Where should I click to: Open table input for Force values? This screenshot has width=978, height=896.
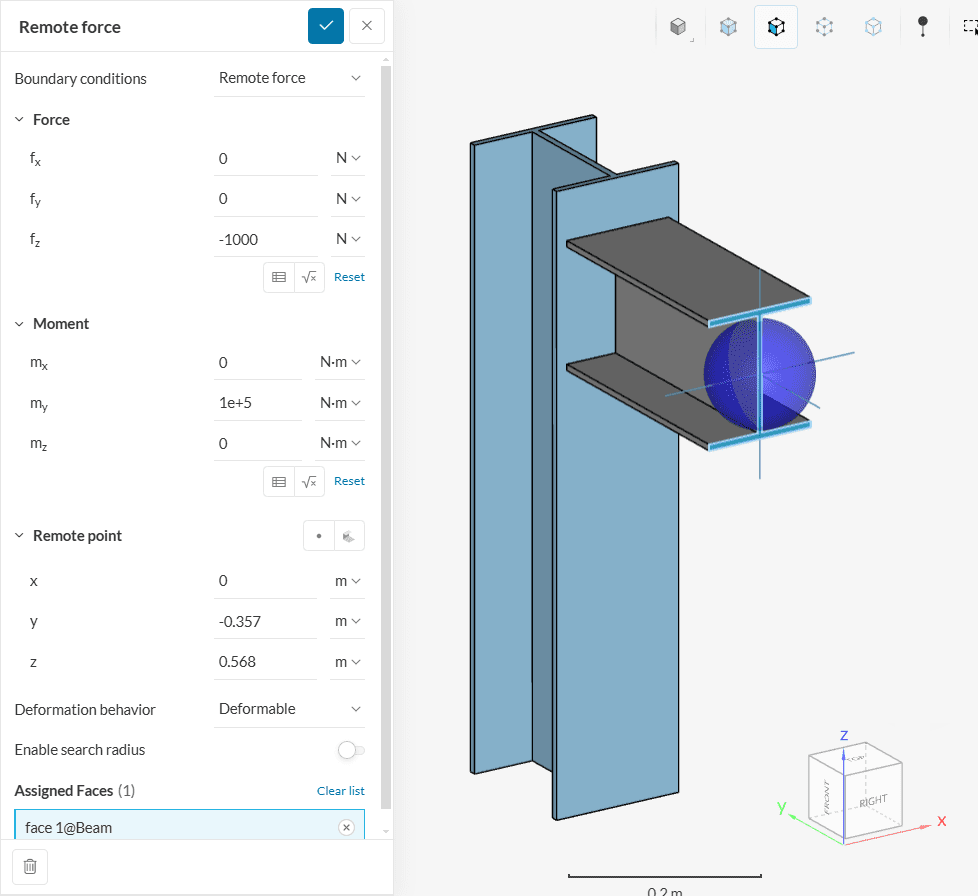point(279,277)
